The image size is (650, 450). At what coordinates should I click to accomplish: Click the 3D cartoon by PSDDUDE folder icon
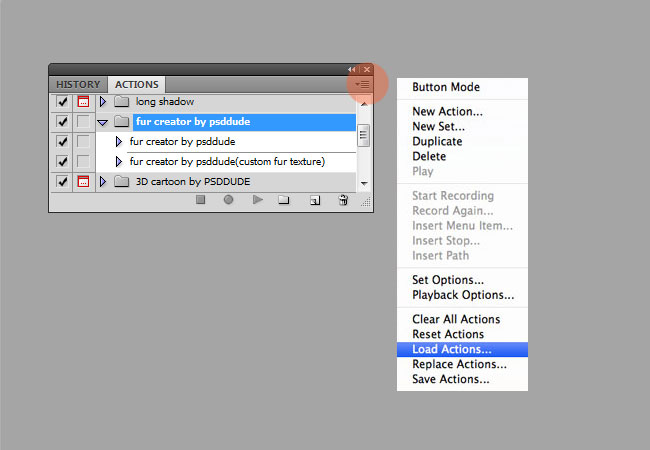[121, 181]
